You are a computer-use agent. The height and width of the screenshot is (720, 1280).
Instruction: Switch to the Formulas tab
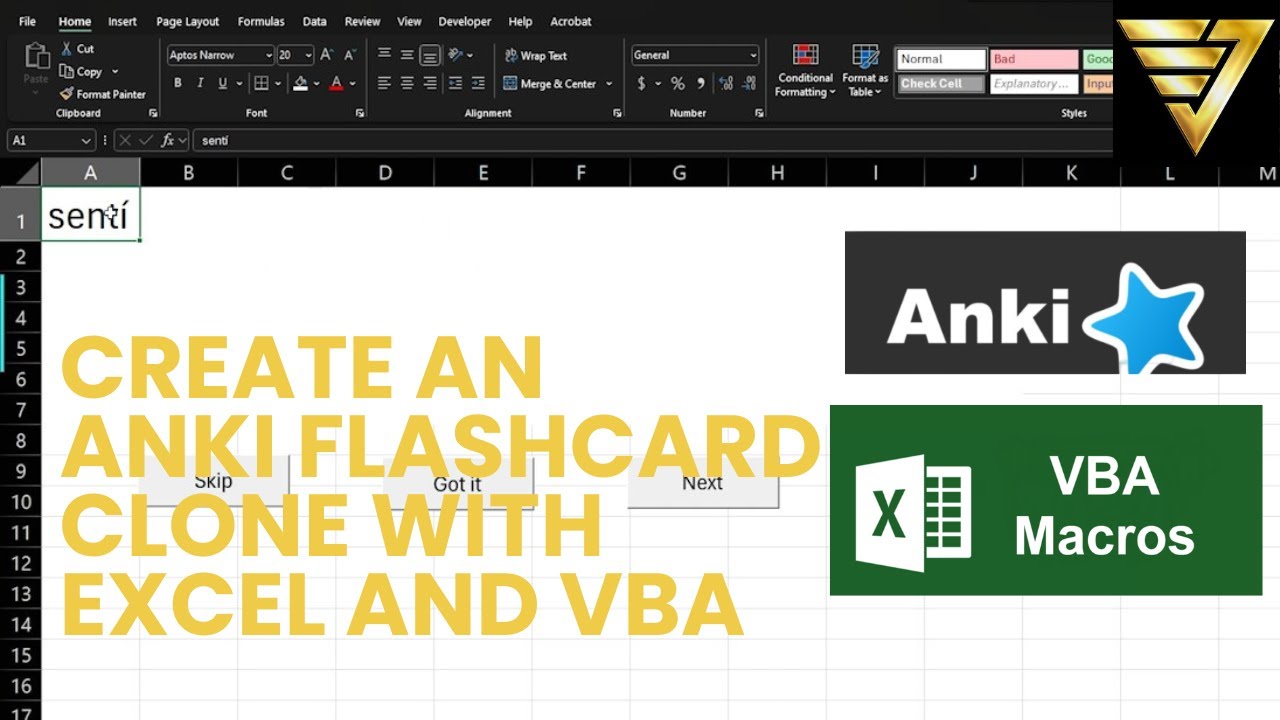pos(261,21)
